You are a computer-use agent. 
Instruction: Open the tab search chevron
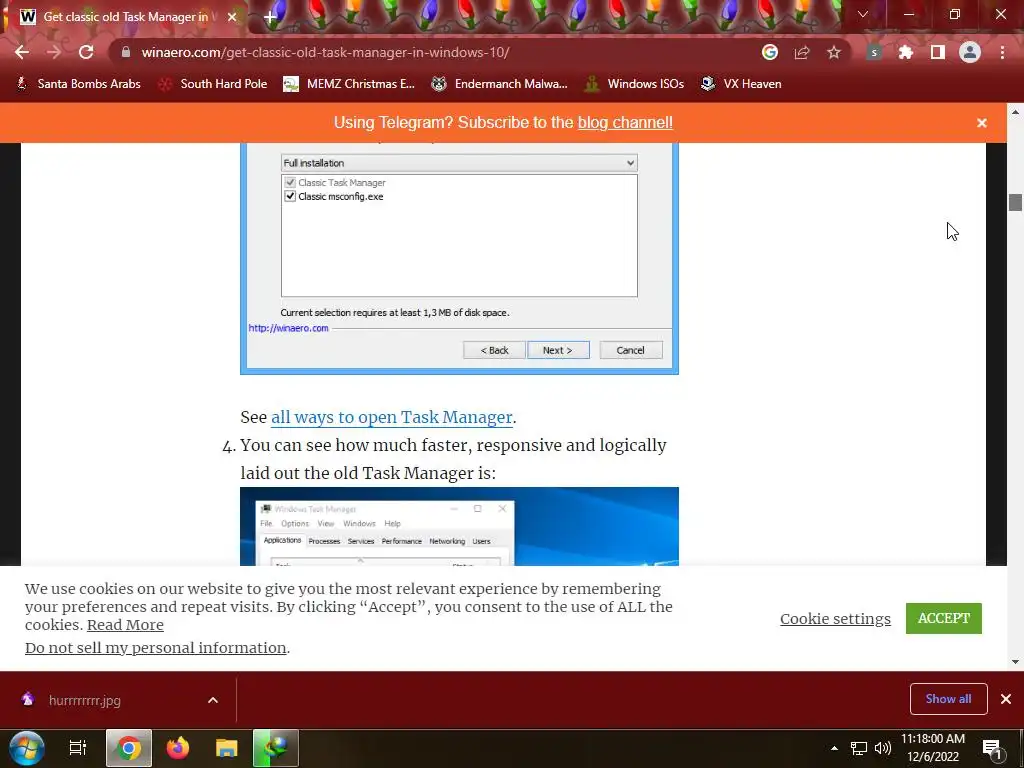pos(863,14)
